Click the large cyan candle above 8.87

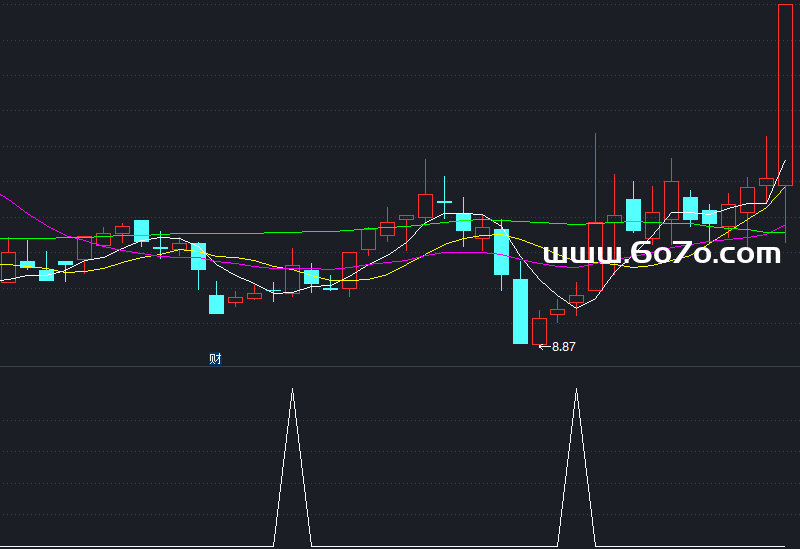click(x=520, y=311)
